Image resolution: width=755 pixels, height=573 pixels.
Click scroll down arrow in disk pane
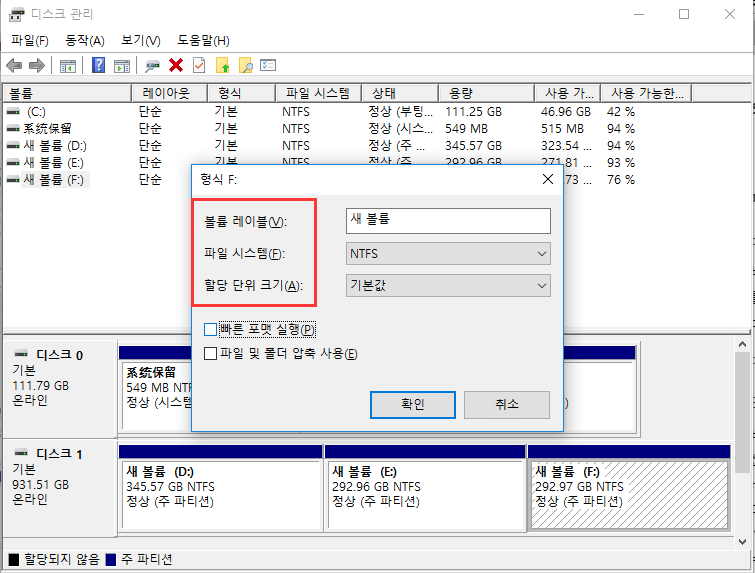point(742,541)
